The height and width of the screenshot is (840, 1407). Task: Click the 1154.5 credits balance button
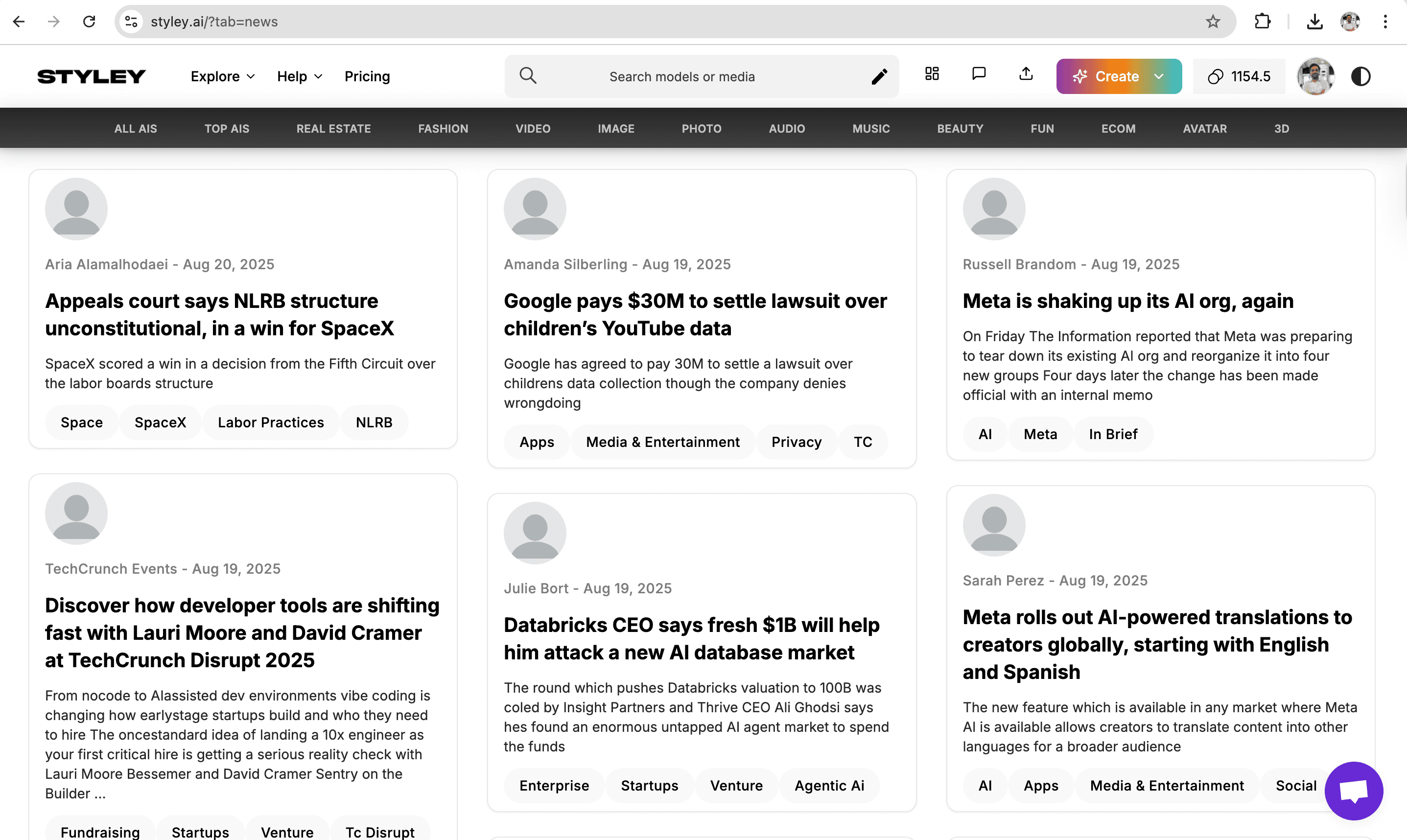[1239, 76]
